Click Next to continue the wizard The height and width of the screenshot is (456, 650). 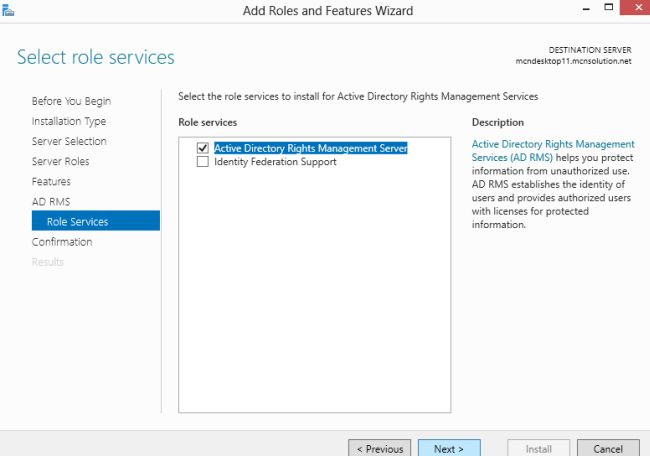pos(448,448)
